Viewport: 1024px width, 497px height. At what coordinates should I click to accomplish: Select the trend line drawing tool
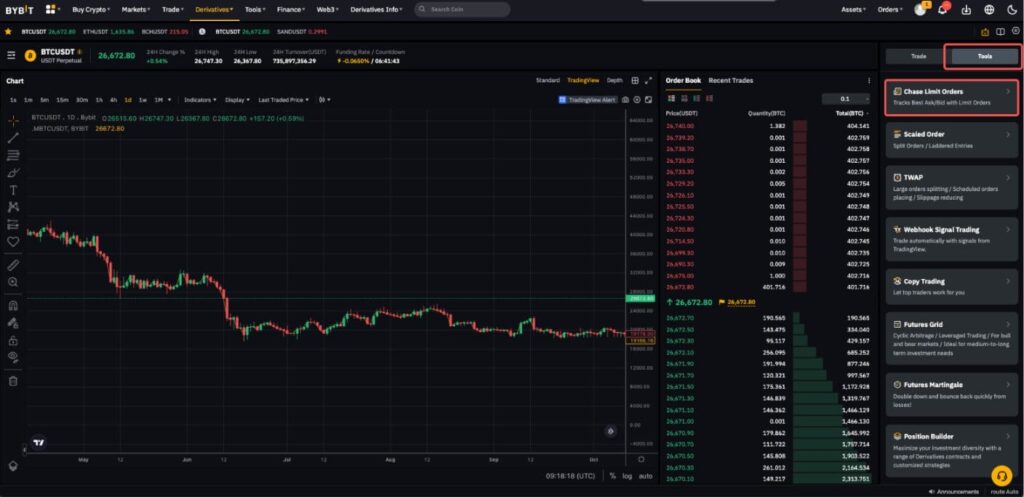point(13,138)
